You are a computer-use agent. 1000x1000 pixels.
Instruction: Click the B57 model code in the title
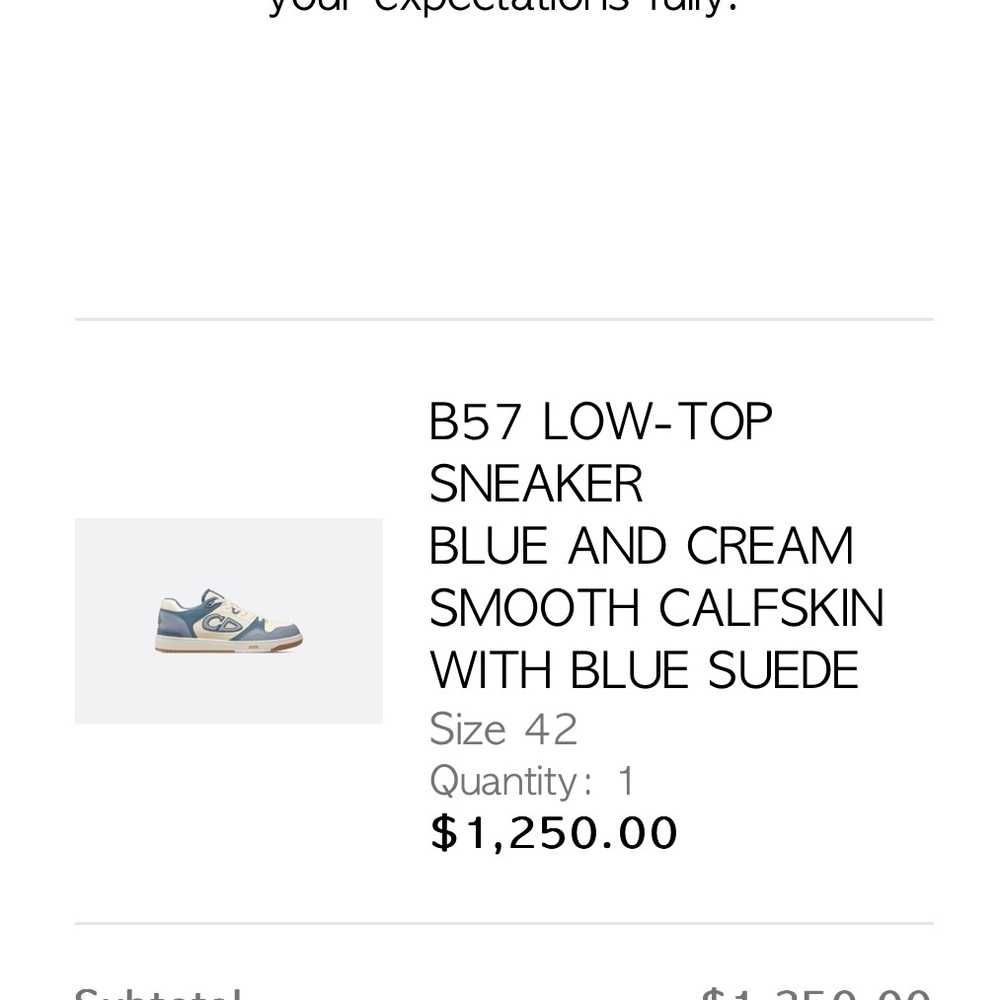(x=476, y=423)
